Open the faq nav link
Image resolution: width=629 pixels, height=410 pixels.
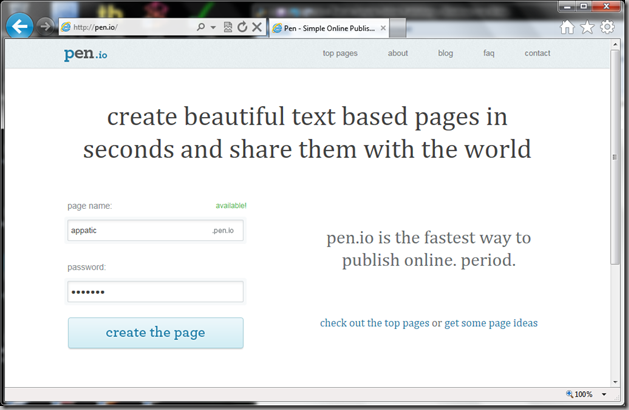[489, 53]
